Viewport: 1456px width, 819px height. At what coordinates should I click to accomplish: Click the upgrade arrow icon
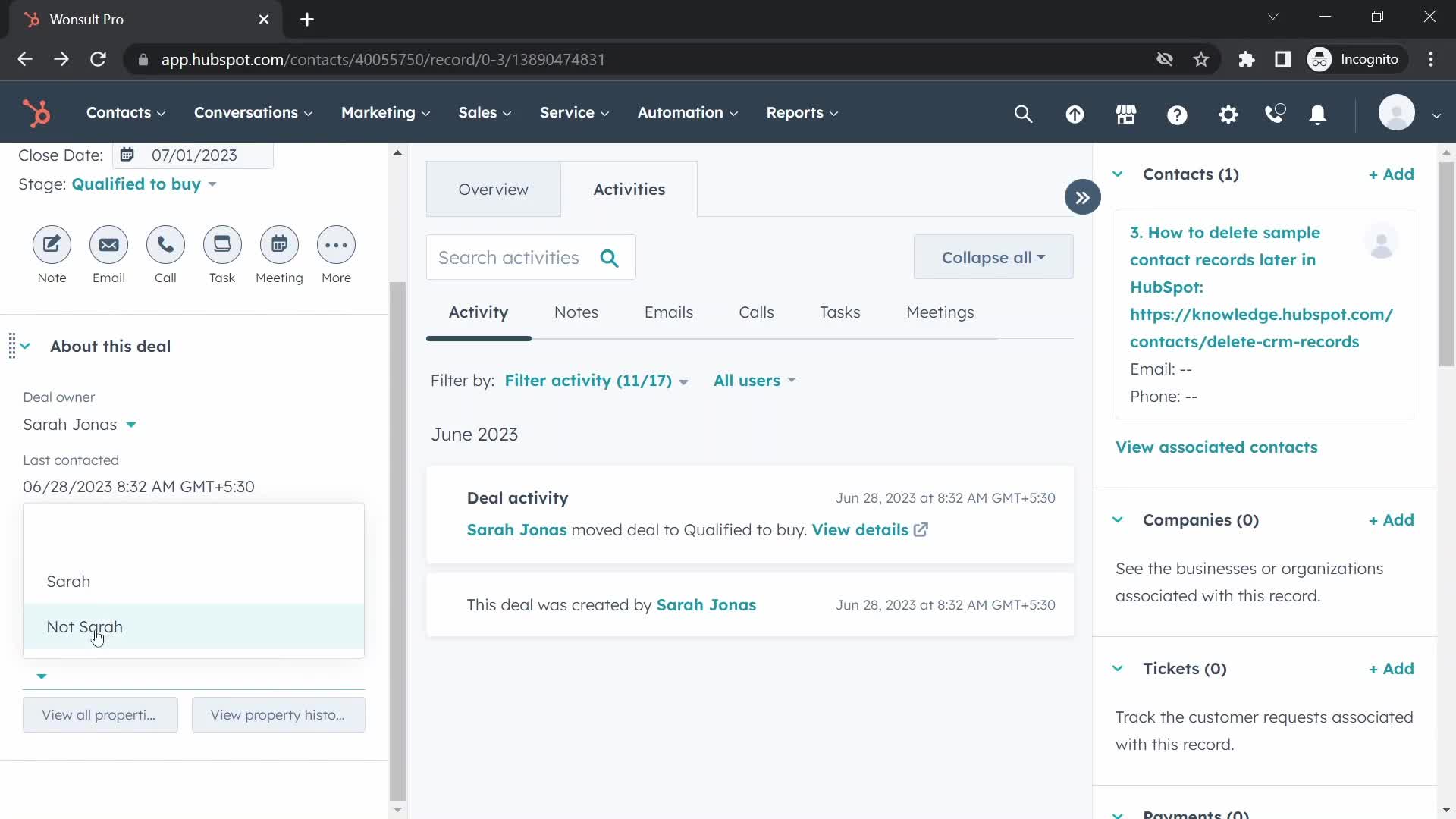point(1075,114)
